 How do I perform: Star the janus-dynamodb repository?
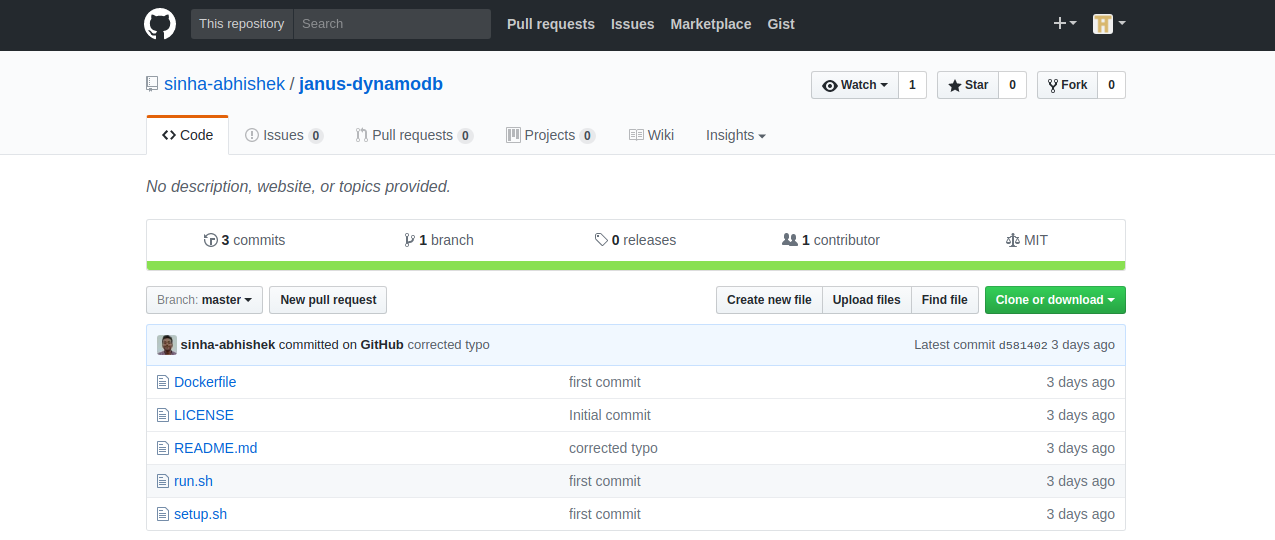pos(968,85)
